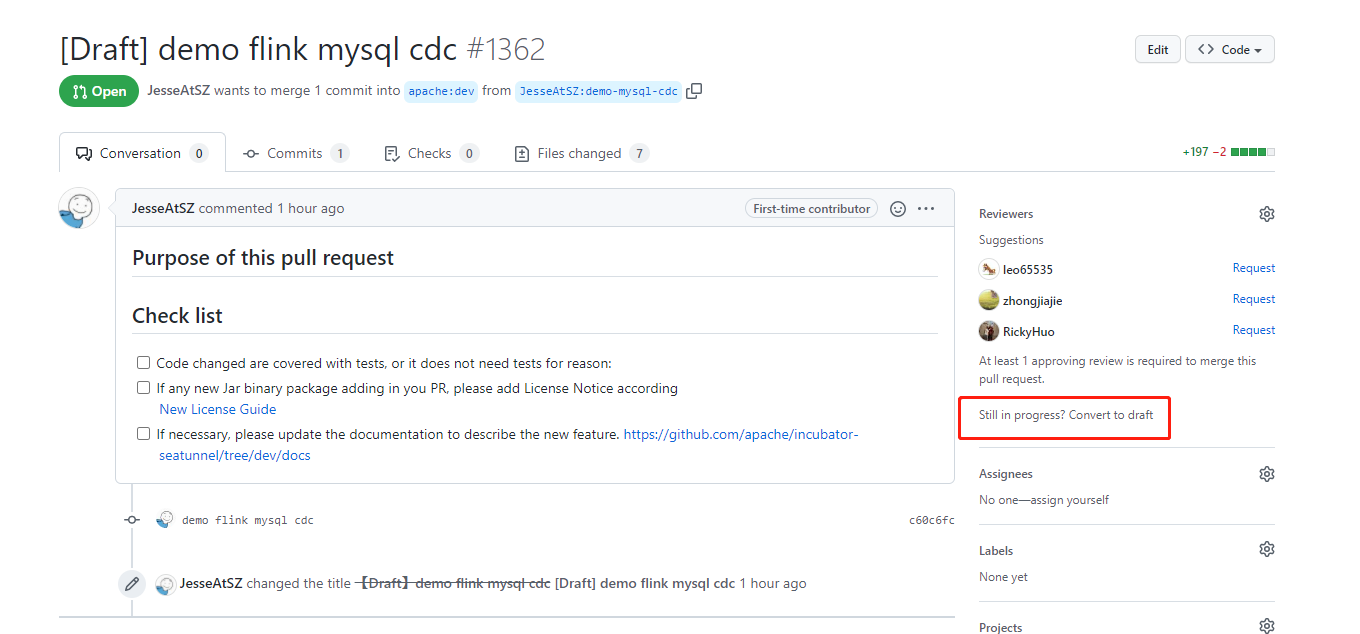Image resolution: width=1360 pixels, height=634 pixels.
Task: Switch to the Files changed tab
Action: 581,153
